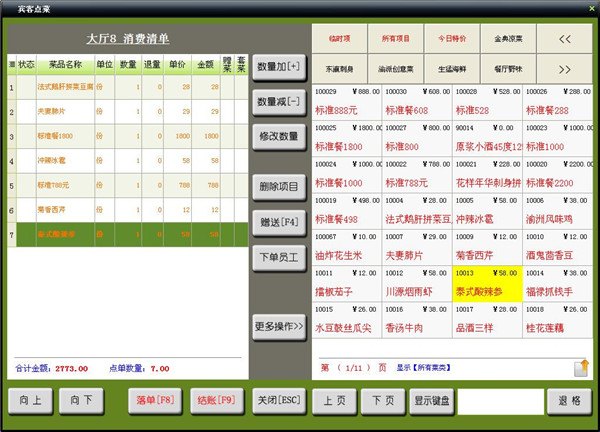Select the 原浆小酒45度 dish tile
The width and height of the screenshot is (600, 432).
[487, 139]
